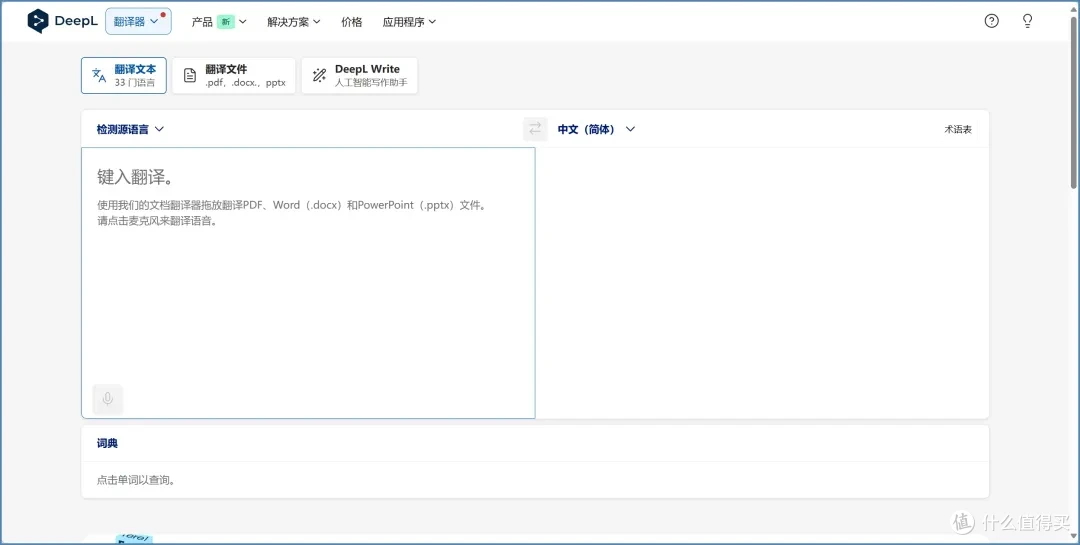Click the microphone voice input icon
Image resolution: width=1080 pixels, height=545 pixels.
tap(107, 399)
